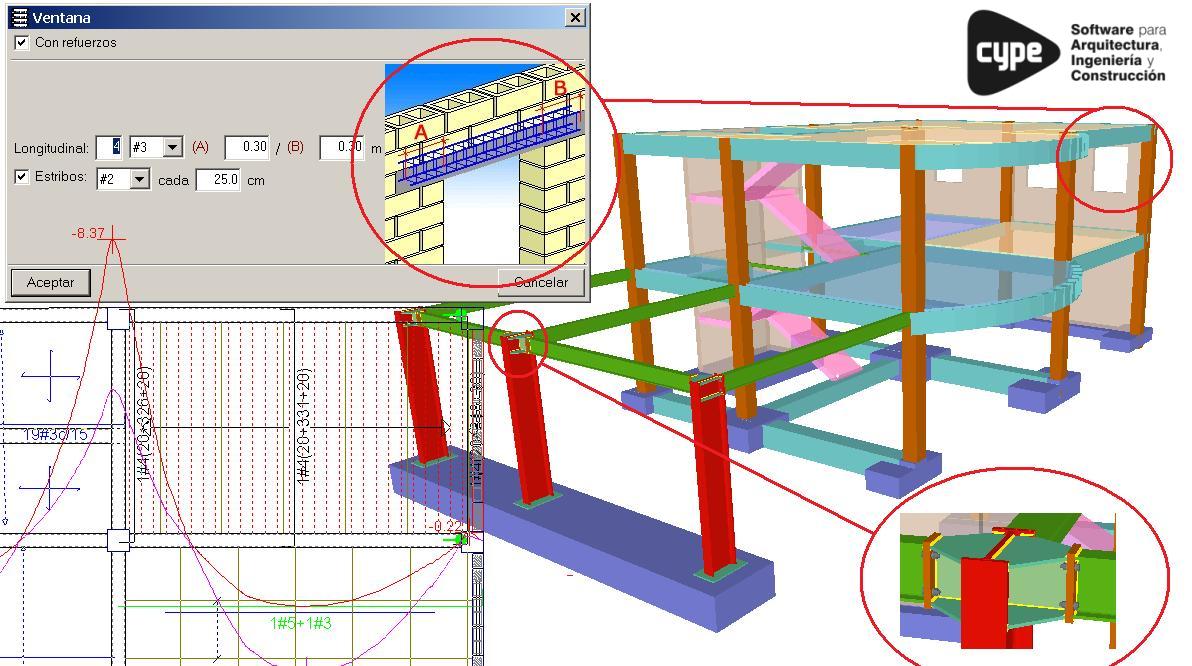Toggle the Con refuerzos checkbox

point(21,43)
